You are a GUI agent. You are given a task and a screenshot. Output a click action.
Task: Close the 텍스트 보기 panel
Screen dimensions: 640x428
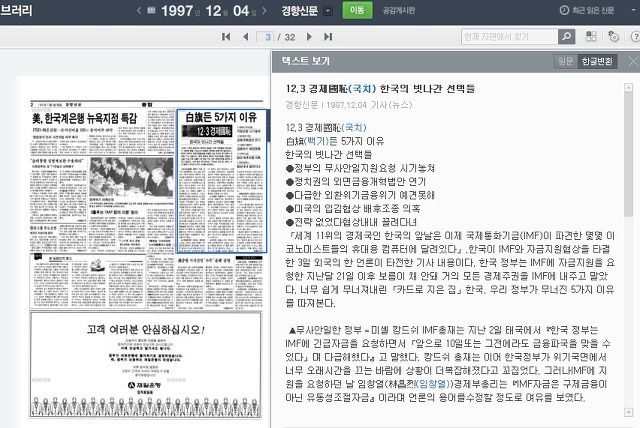[x=633, y=61]
